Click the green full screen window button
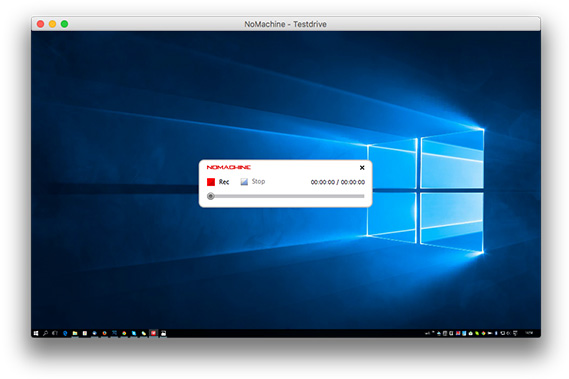 coord(65,24)
